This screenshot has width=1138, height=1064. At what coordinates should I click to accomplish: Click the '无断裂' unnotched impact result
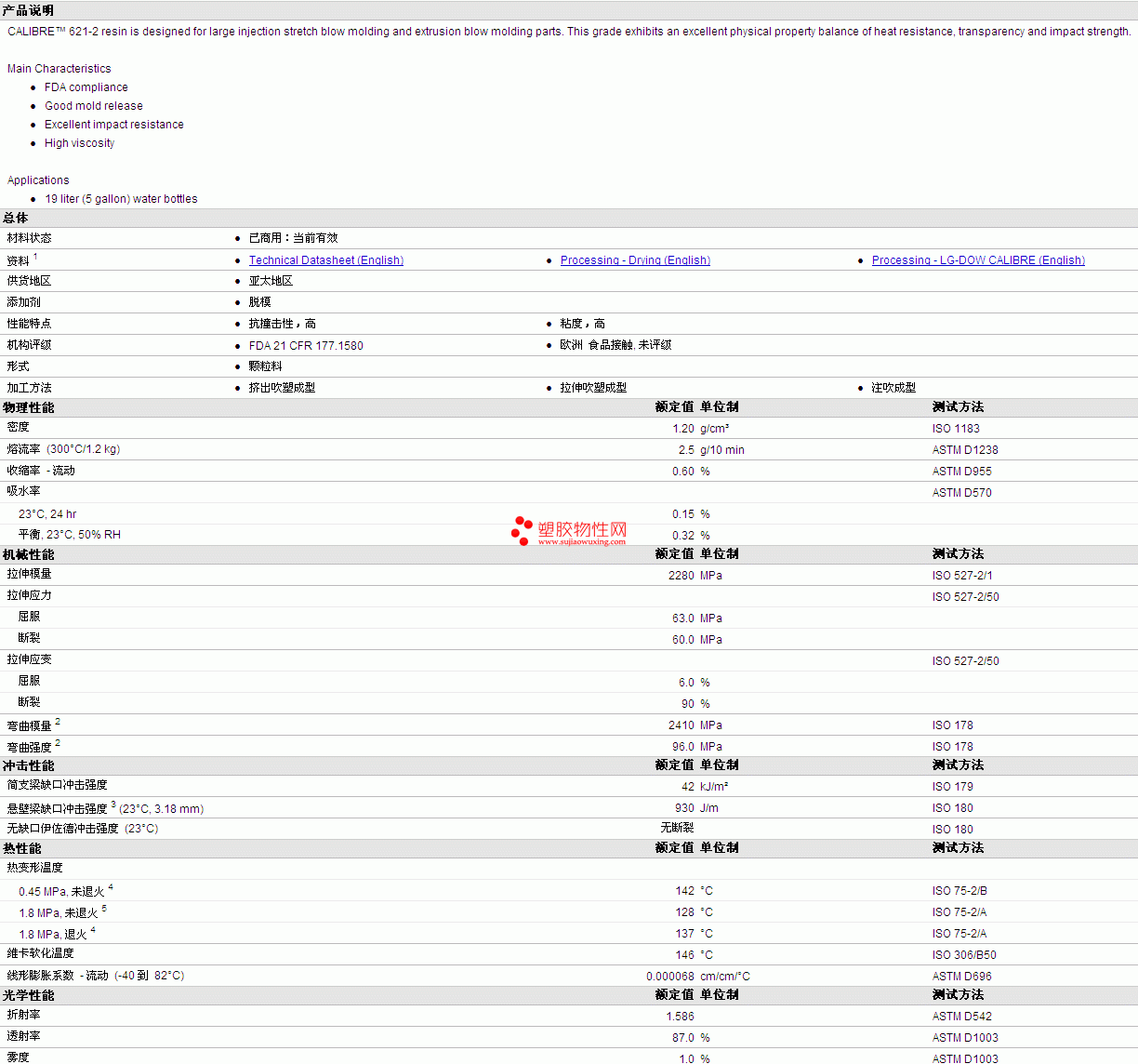point(677,828)
